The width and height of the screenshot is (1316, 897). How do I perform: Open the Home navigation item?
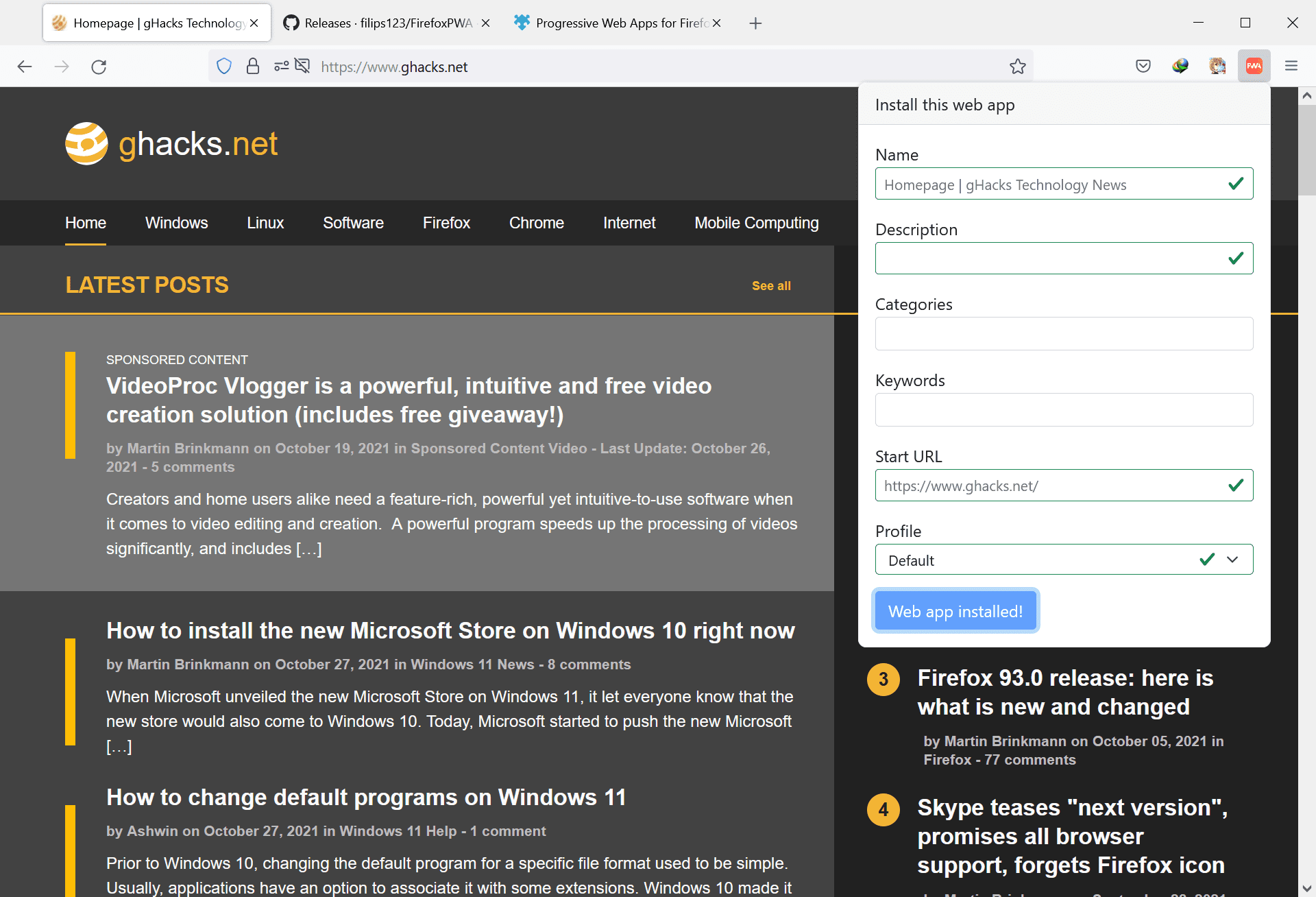point(86,223)
